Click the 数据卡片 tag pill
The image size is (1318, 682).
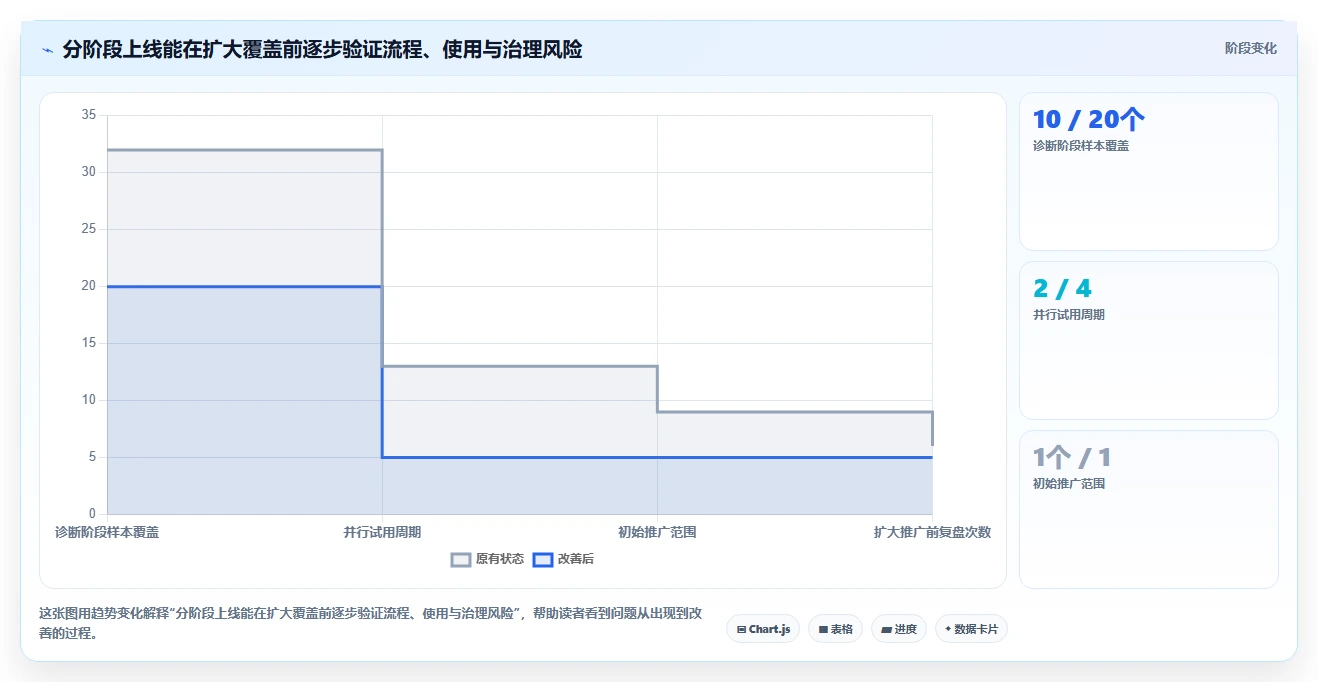(971, 629)
